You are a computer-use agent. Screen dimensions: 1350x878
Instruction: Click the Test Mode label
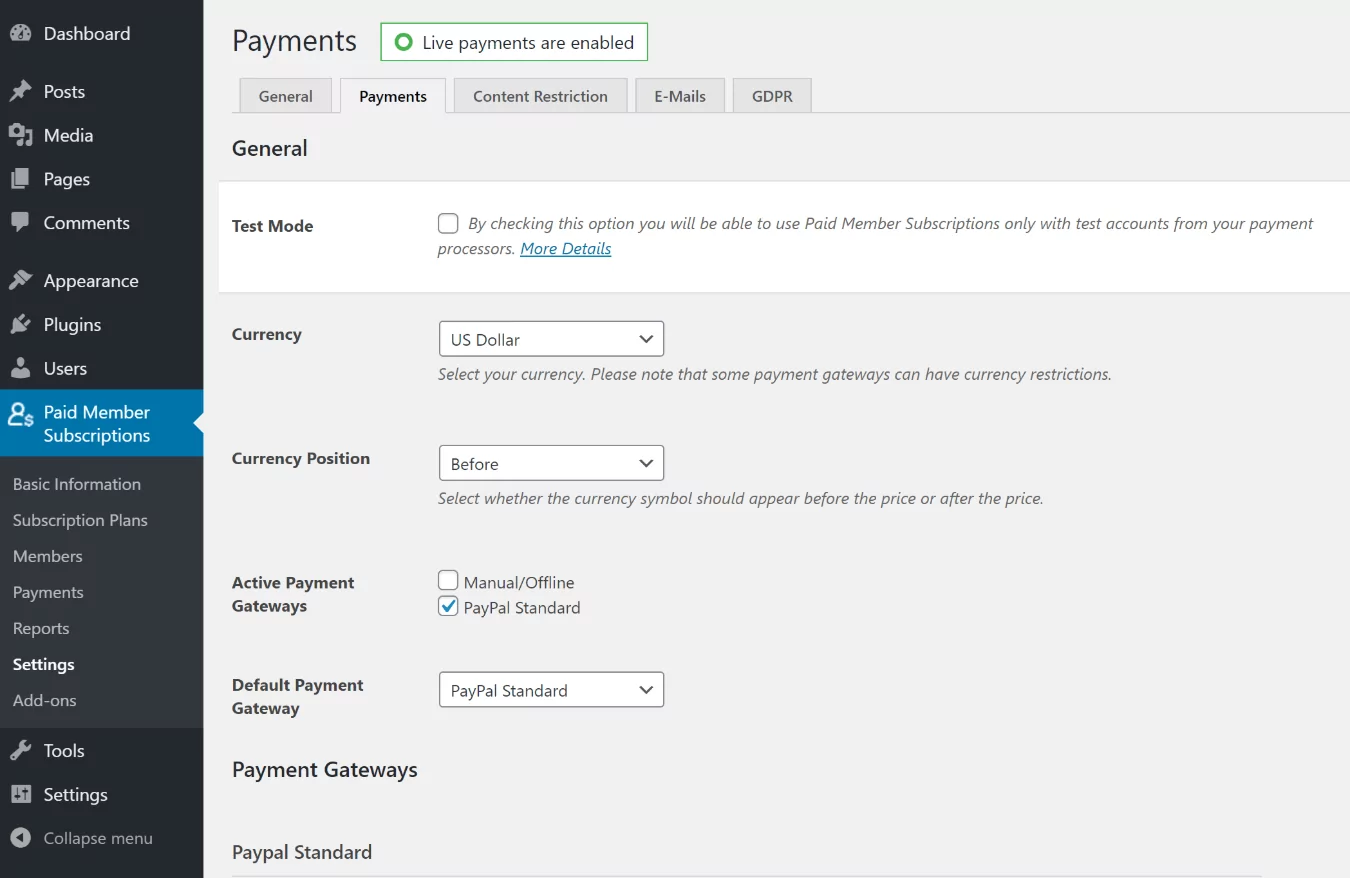pos(273,226)
